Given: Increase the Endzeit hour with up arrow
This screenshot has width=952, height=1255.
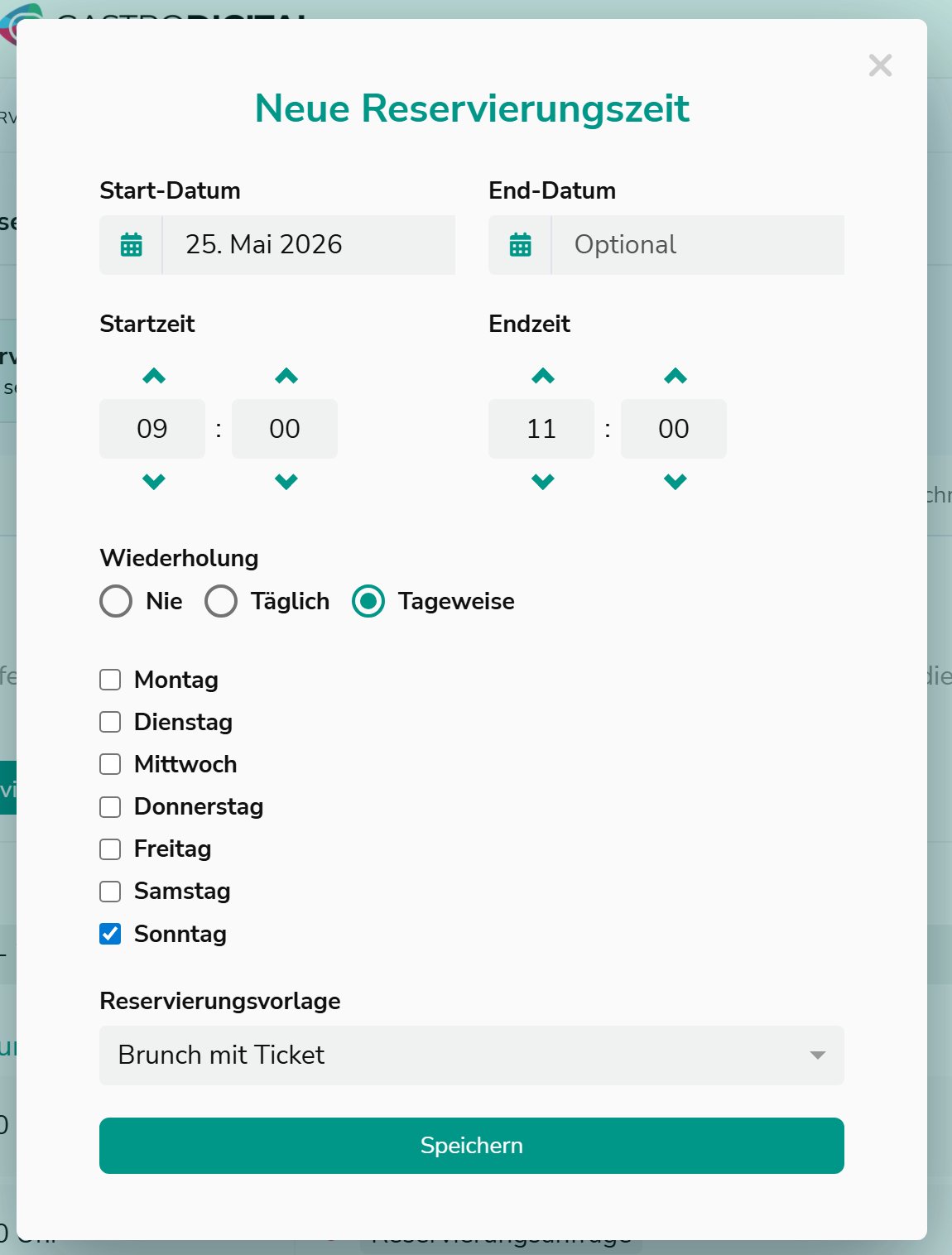Looking at the screenshot, I should pyautogui.click(x=543, y=376).
